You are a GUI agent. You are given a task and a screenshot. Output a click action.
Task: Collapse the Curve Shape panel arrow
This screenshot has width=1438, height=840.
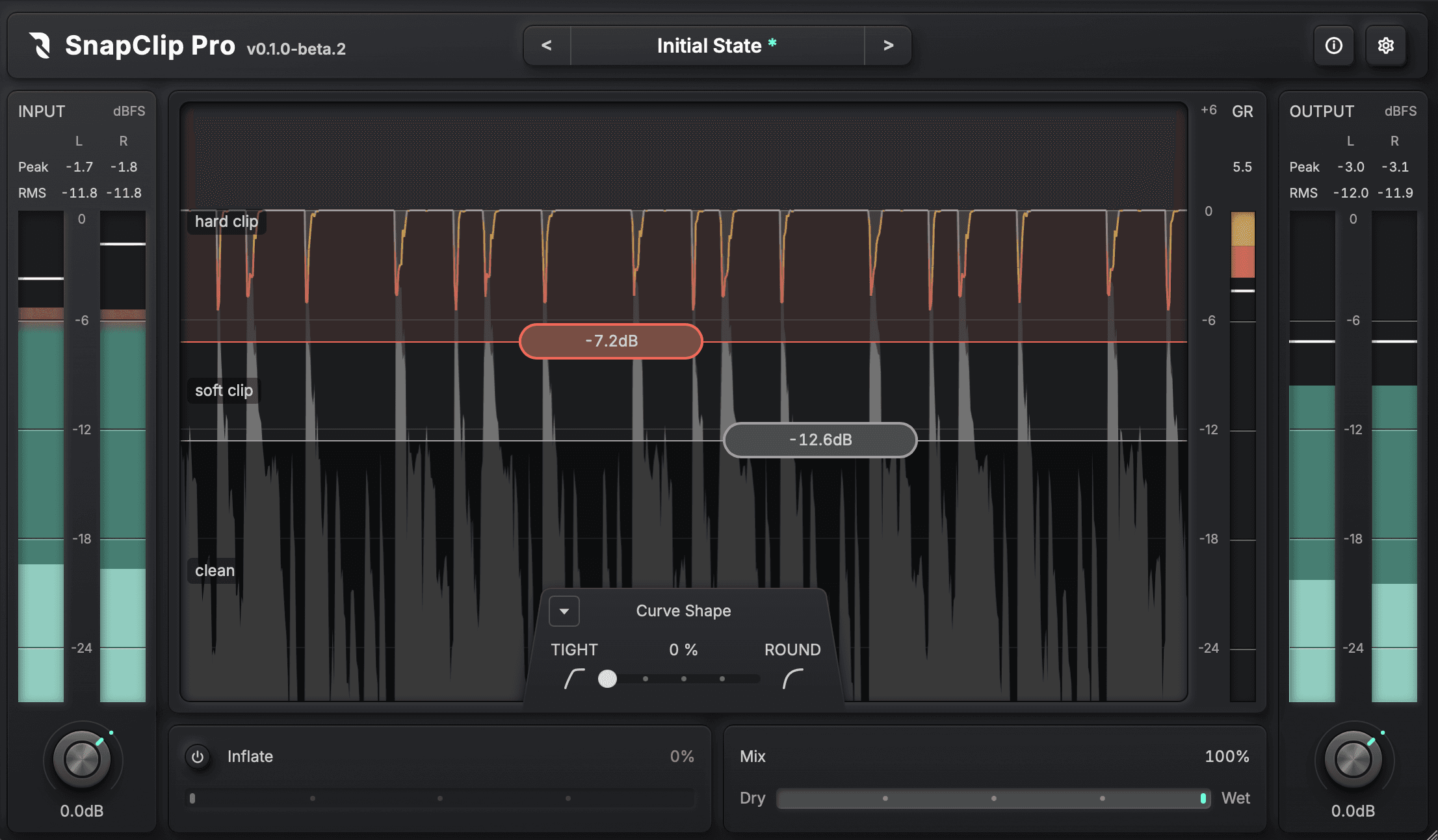pyautogui.click(x=564, y=611)
